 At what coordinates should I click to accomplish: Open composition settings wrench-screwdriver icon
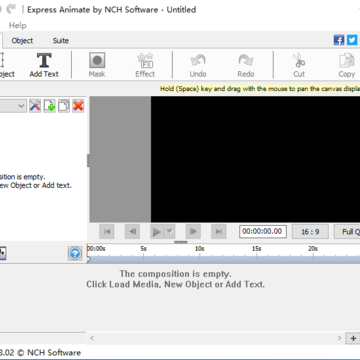(35, 106)
